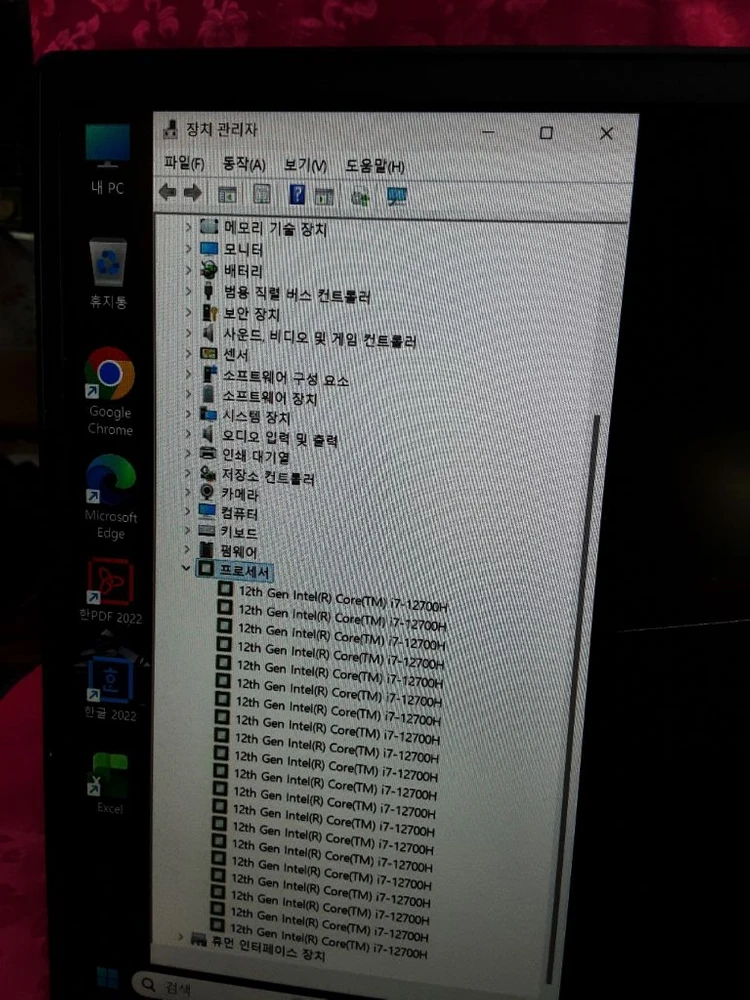Image resolution: width=750 pixels, height=1000 pixels.
Task: Select the 저장소 컨트롤러 tree item
Action: click(268, 476)
